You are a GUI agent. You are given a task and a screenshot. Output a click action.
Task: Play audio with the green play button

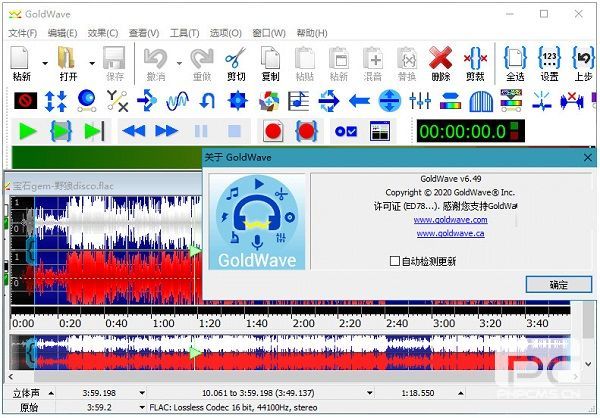pos(28,131)
